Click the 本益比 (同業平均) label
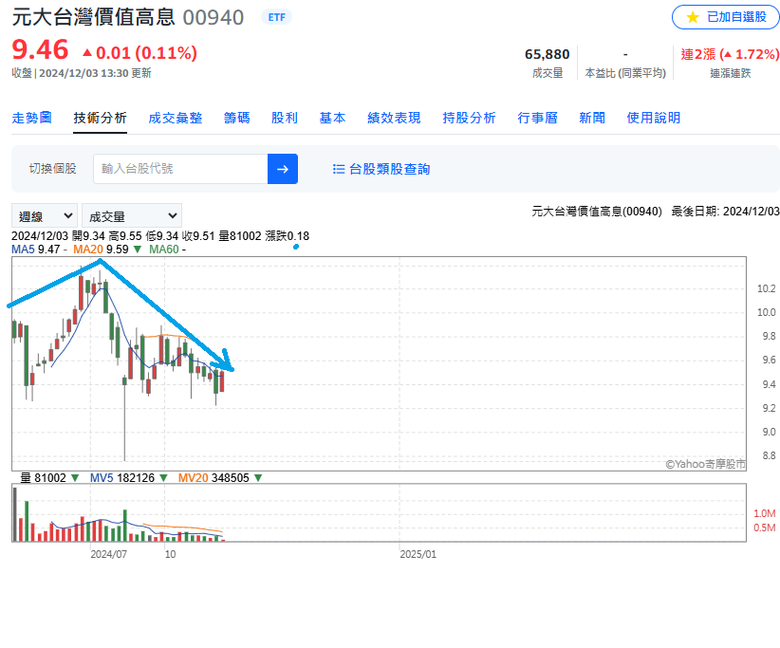Image resolution: width=780 pixels, height=648 pixels. click(x=625, y=73)
